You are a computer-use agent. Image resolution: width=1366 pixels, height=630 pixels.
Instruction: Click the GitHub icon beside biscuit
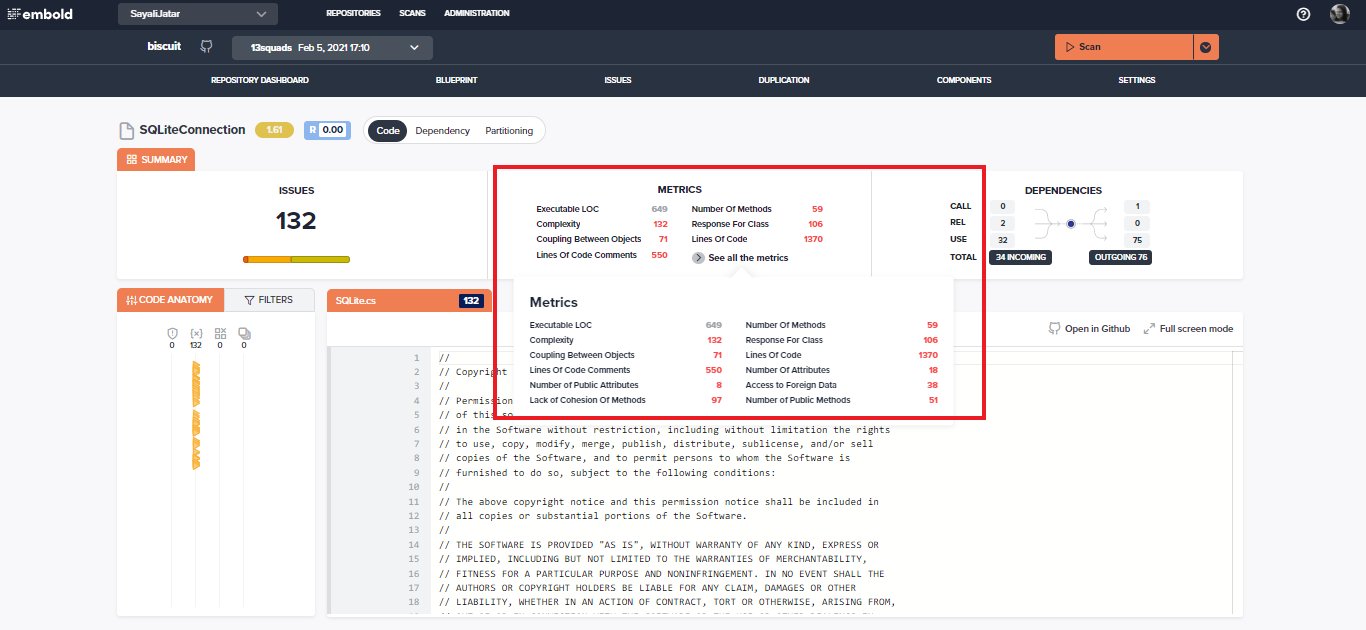click(x=207, y=47)
